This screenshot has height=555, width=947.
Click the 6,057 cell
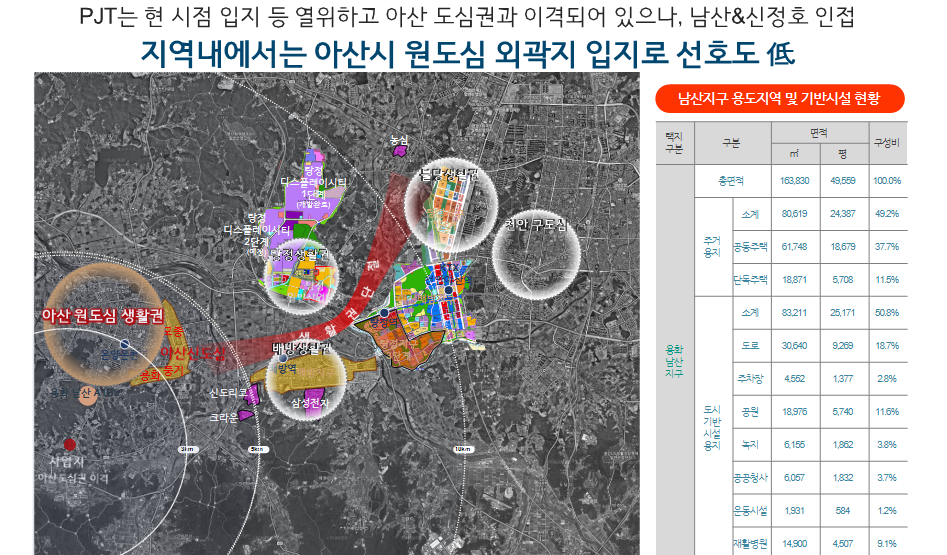click(x=795, y=478)
